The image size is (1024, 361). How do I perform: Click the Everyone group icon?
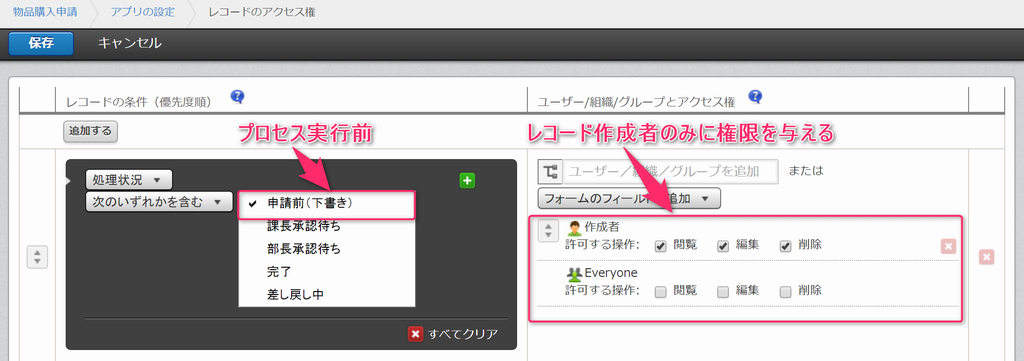(575, 274)
